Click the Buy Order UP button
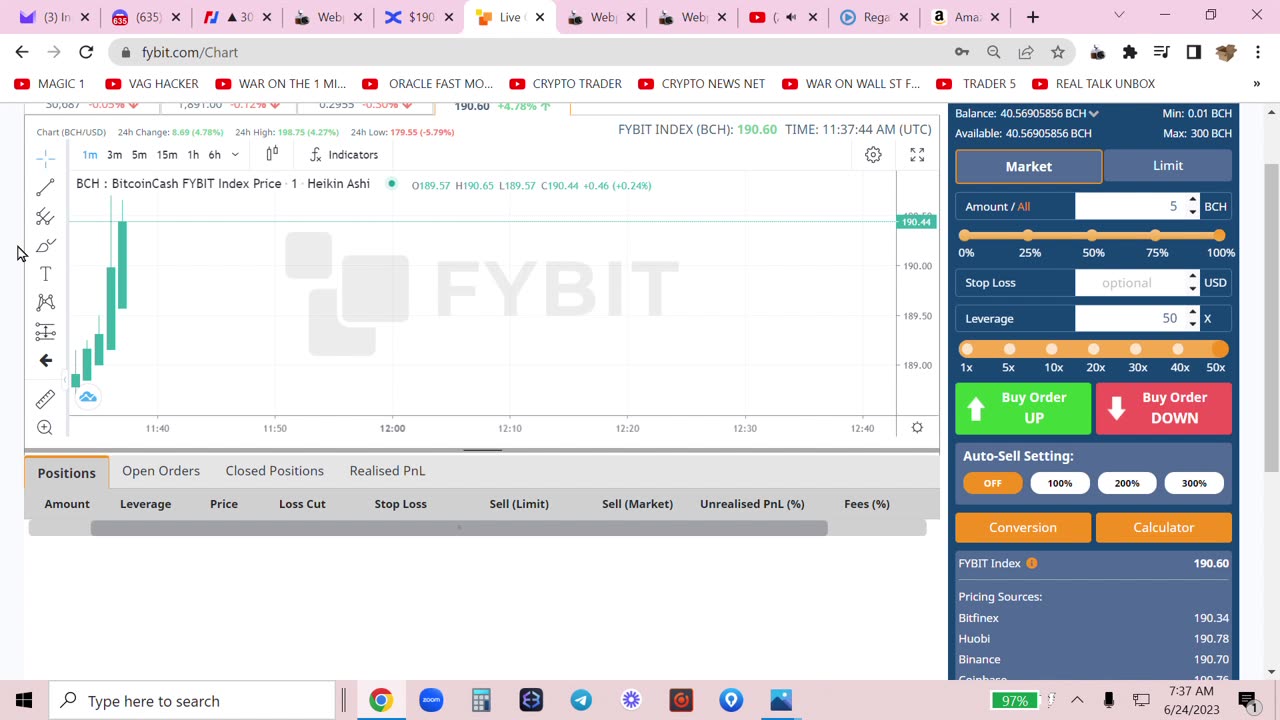 [1023, 408]
